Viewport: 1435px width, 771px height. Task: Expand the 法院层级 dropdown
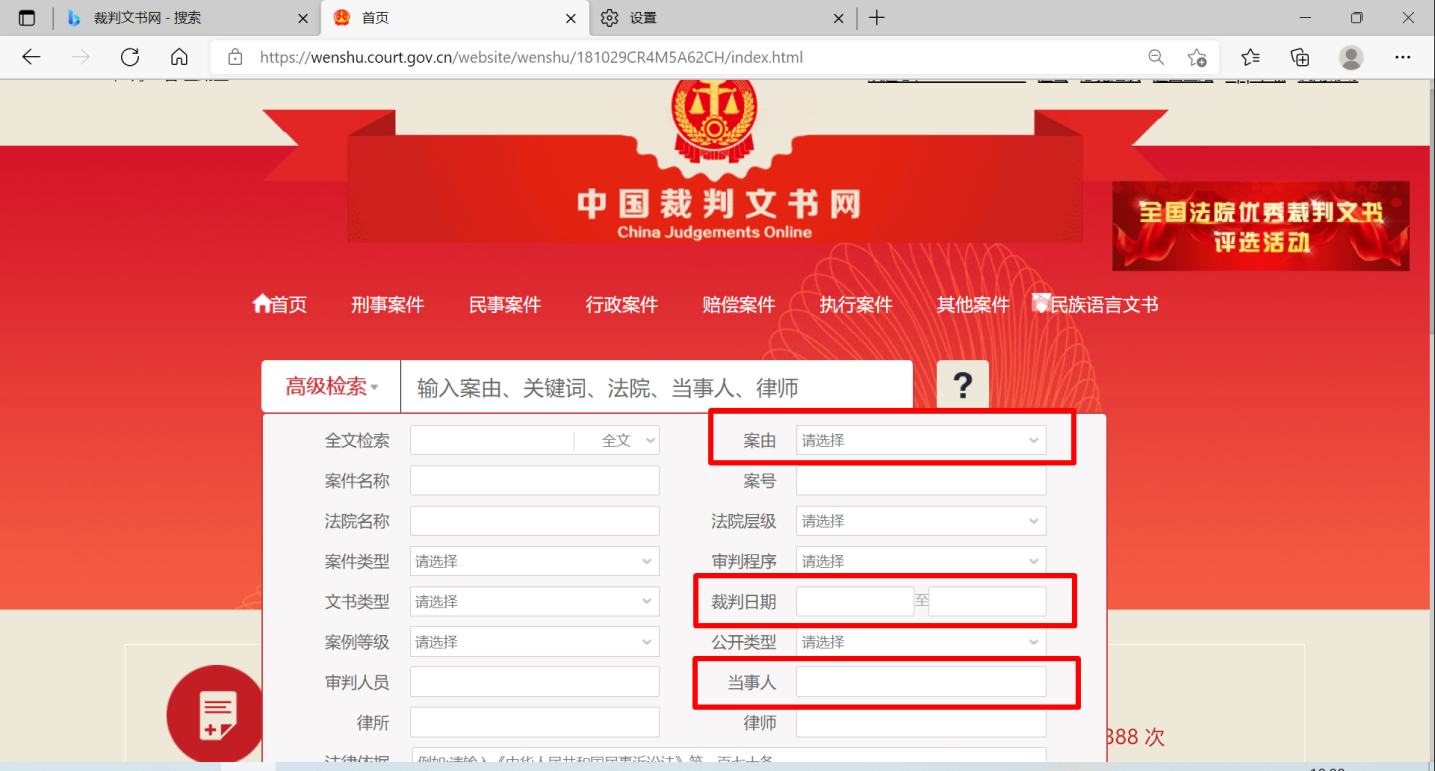point(919,520)
